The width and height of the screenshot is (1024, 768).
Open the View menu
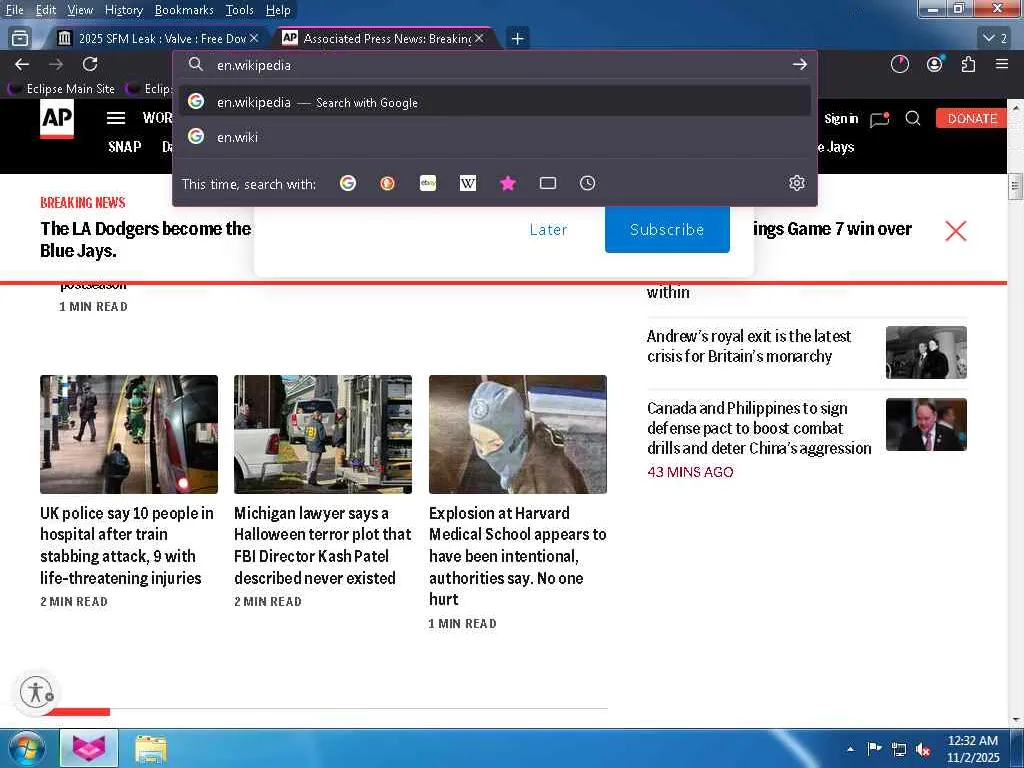tap(80, 10)
